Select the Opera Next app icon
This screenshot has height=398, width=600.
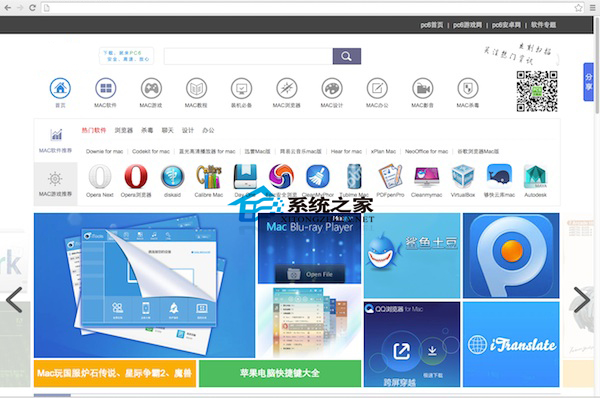99,176
